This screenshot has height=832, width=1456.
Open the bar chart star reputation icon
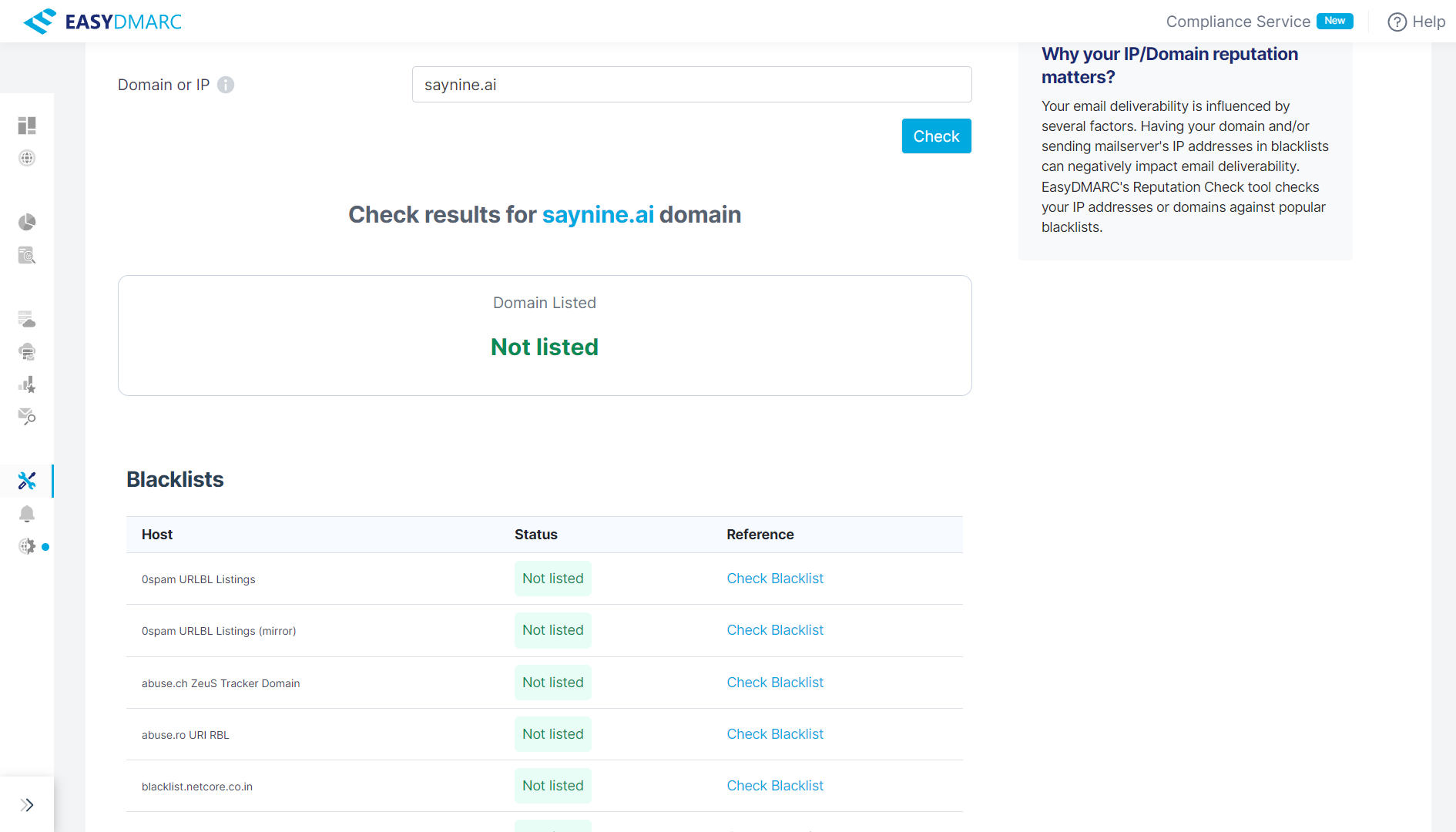pyautogui.click(x=27, y=384)
